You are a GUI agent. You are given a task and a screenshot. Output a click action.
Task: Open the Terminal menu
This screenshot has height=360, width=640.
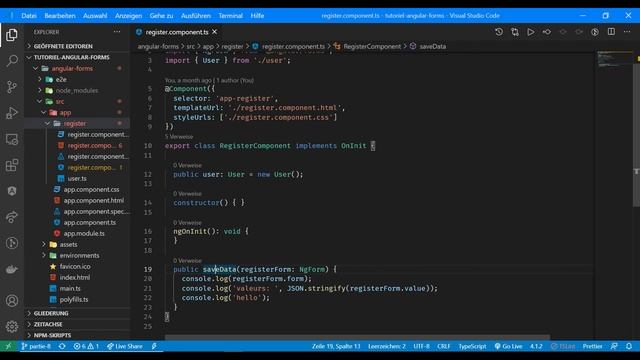[231, 16]
